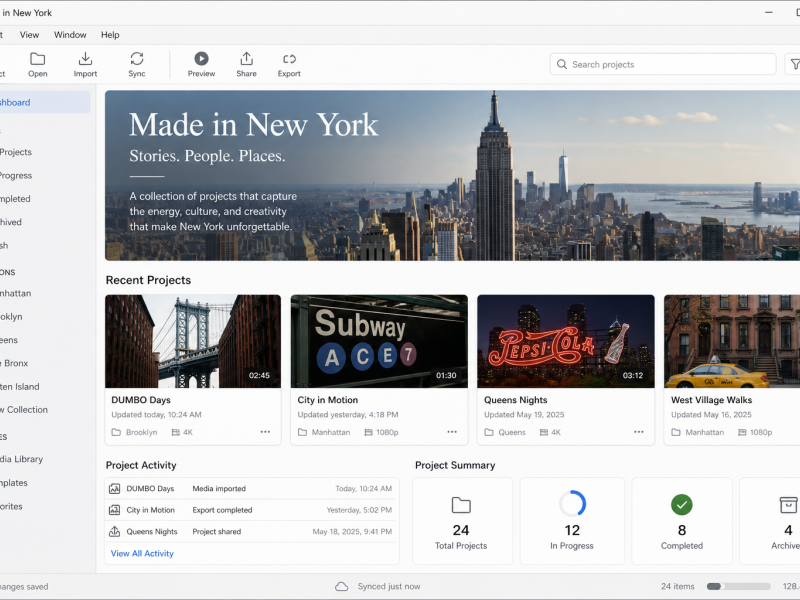Image resolution: width=800 pixels, height=600 pixels.
Task: Start preview with the Preview play icon
Action: 202,59
